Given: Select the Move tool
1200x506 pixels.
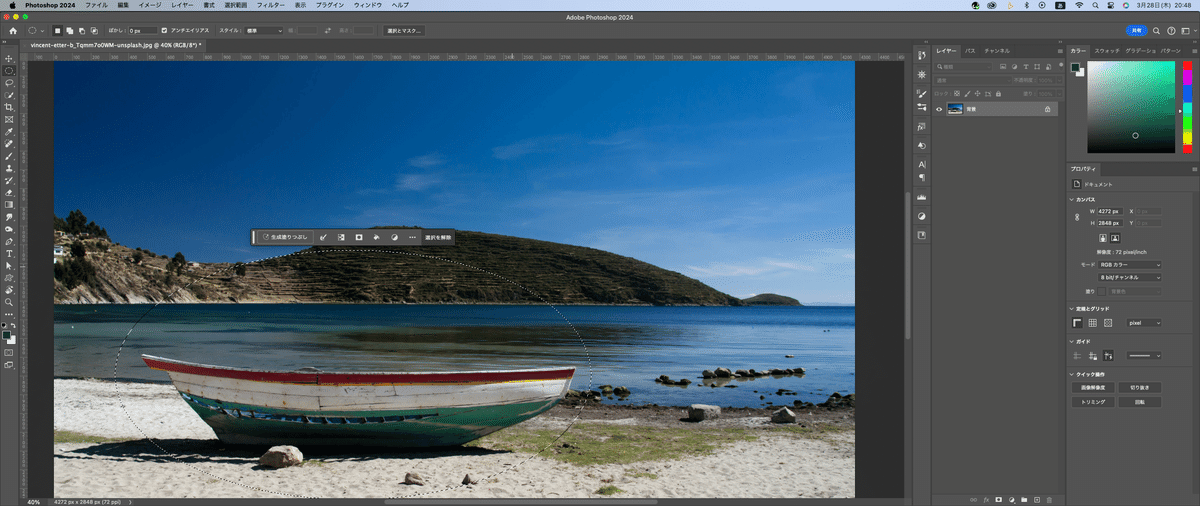Looking at the screenshot, I should (9, 59).
